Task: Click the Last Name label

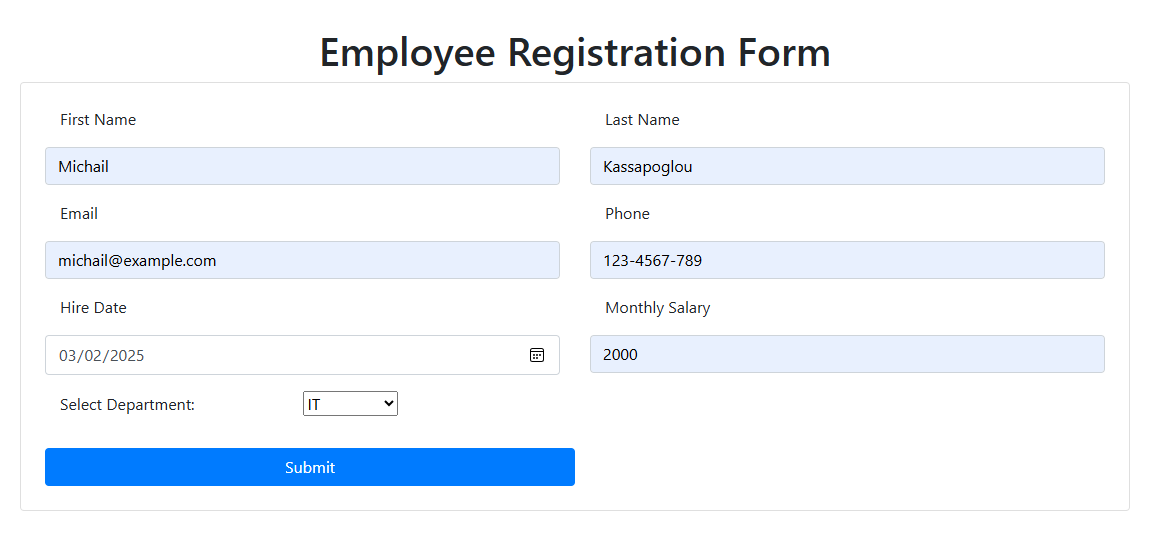Action: click(642, 120)
